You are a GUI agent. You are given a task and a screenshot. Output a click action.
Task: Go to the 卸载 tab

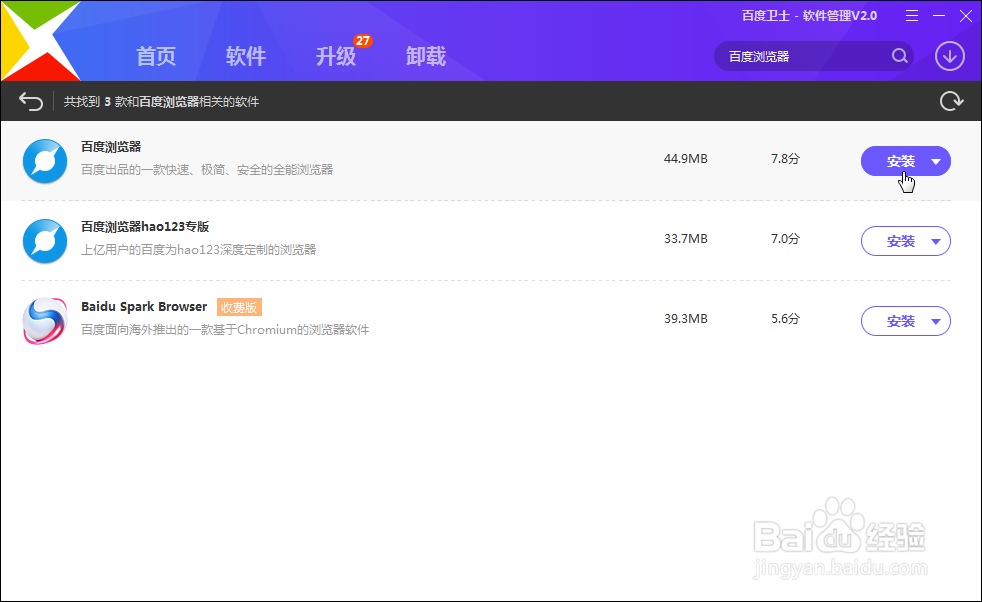[x=426, y=56]
